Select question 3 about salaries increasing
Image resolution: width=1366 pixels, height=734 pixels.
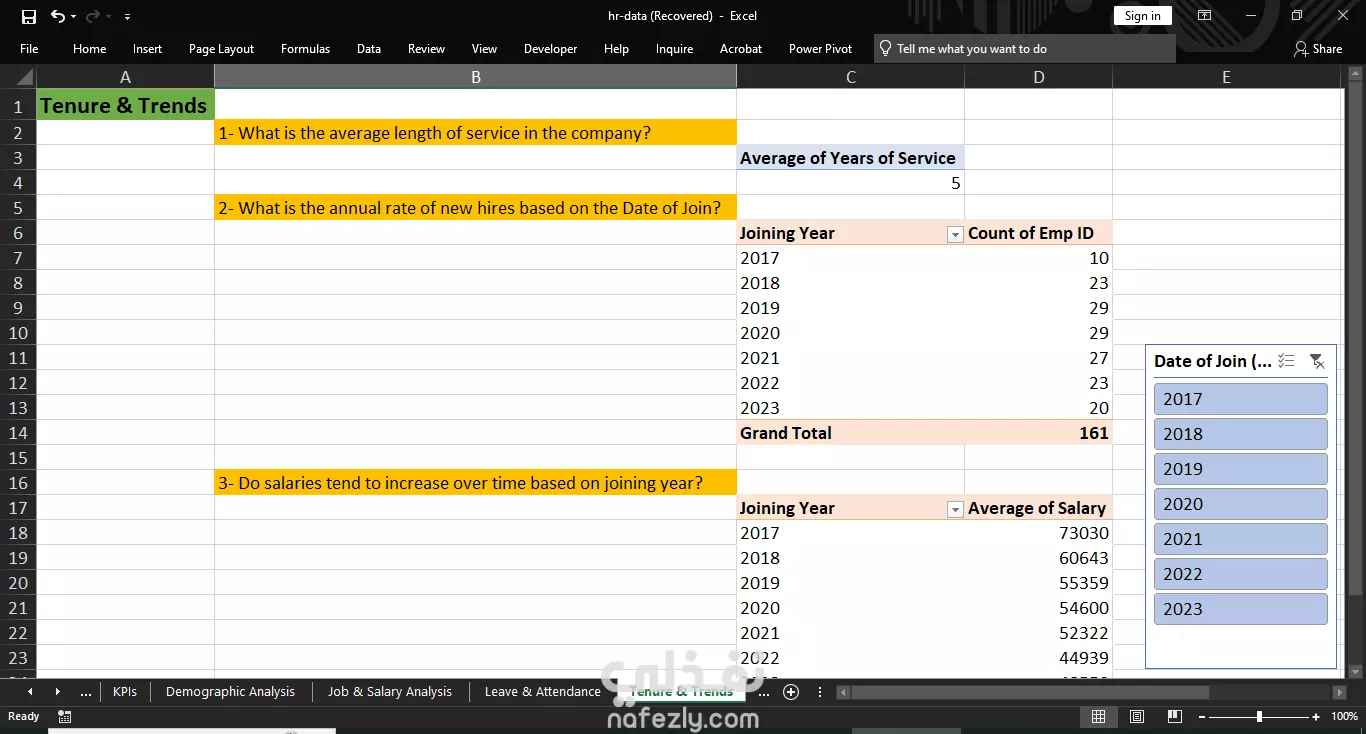point(475,483)
